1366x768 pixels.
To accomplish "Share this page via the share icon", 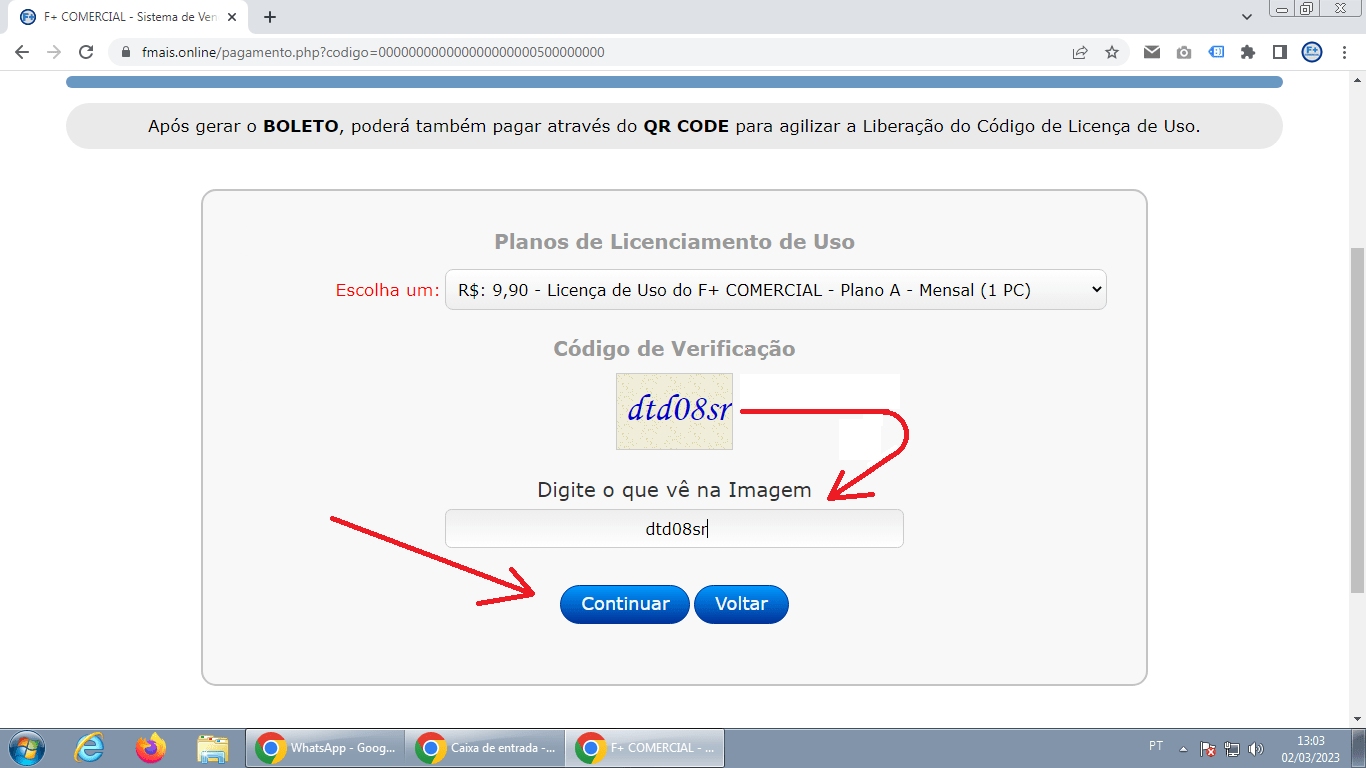I will pos(1080,52).
